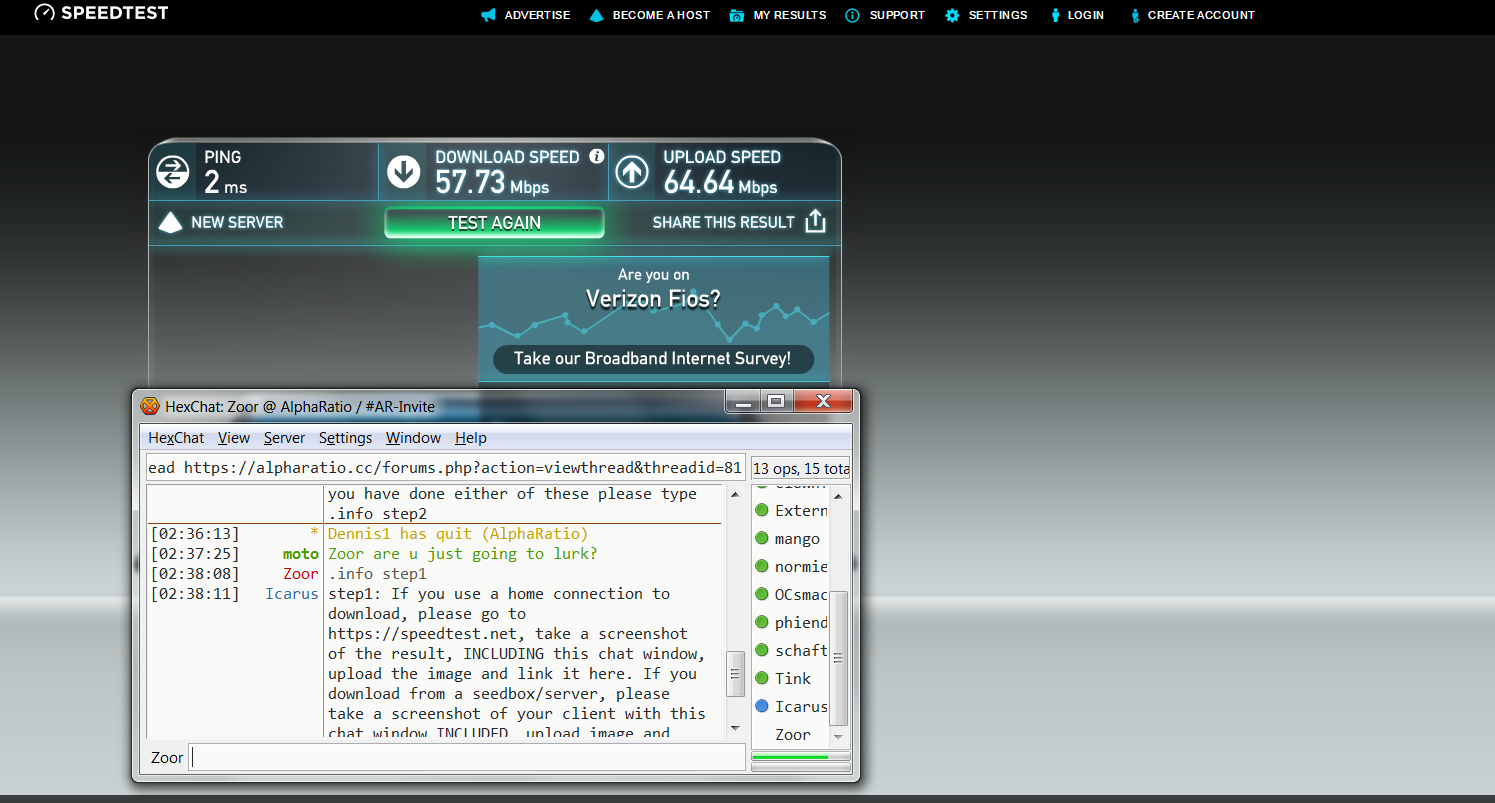1495x803 pixels.
Task: Click the Support info icon
Action: pos(852,15)
